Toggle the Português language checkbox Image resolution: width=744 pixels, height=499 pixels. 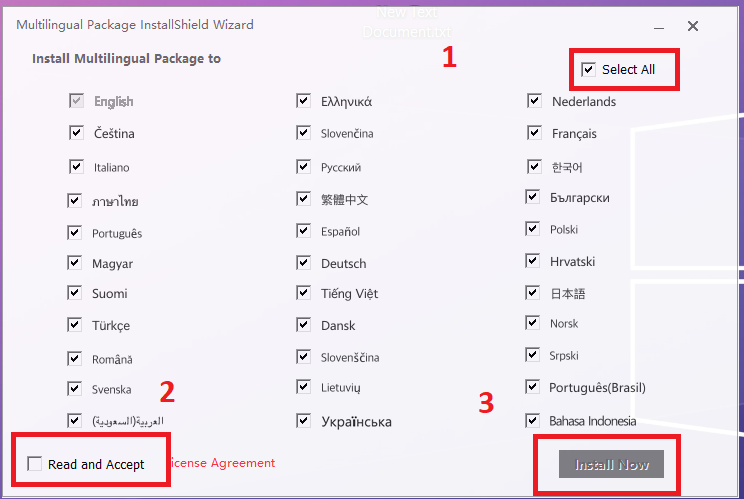(x=74, y=233)
